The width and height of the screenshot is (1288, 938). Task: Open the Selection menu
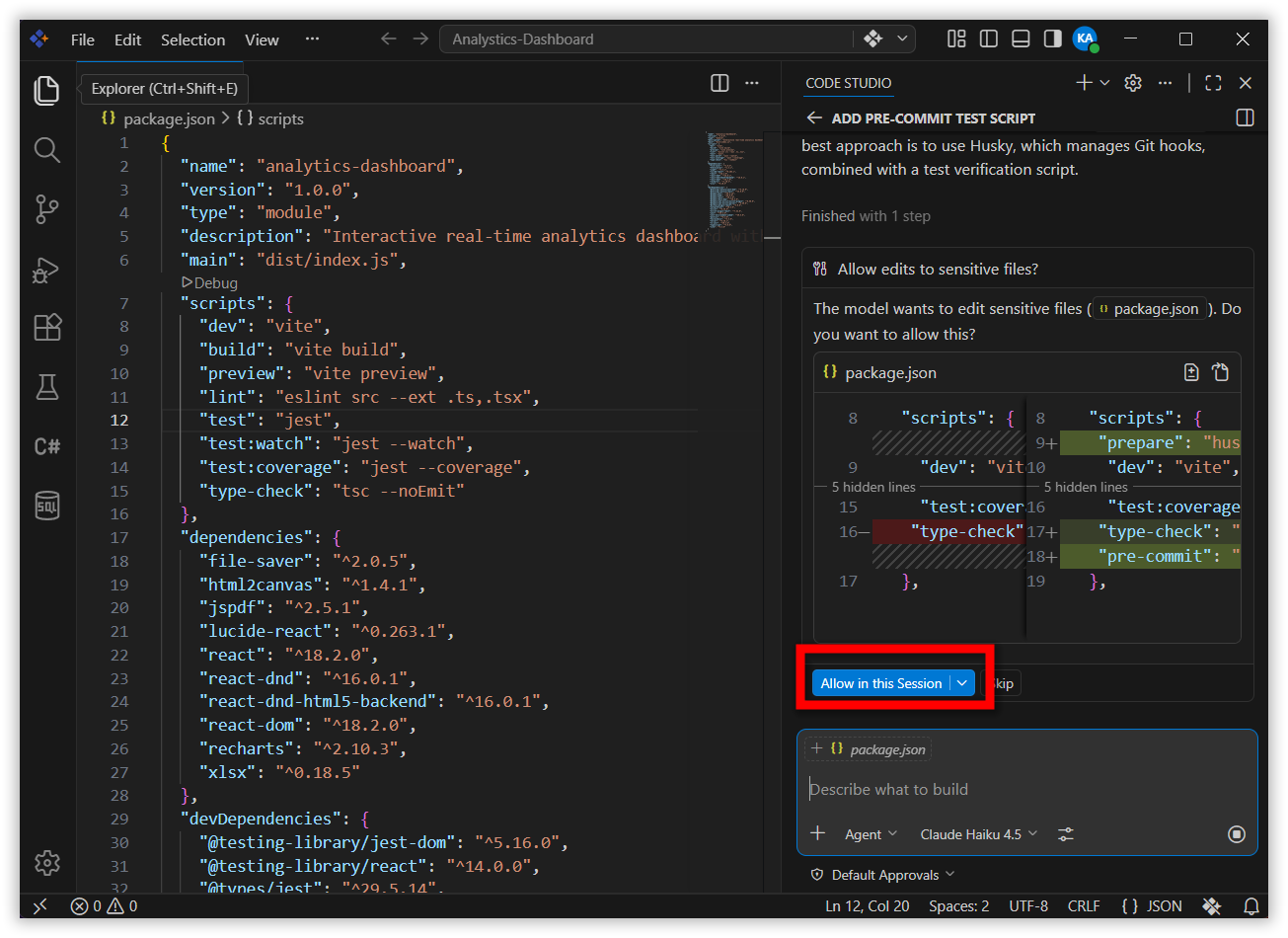[x=193, y=39]
